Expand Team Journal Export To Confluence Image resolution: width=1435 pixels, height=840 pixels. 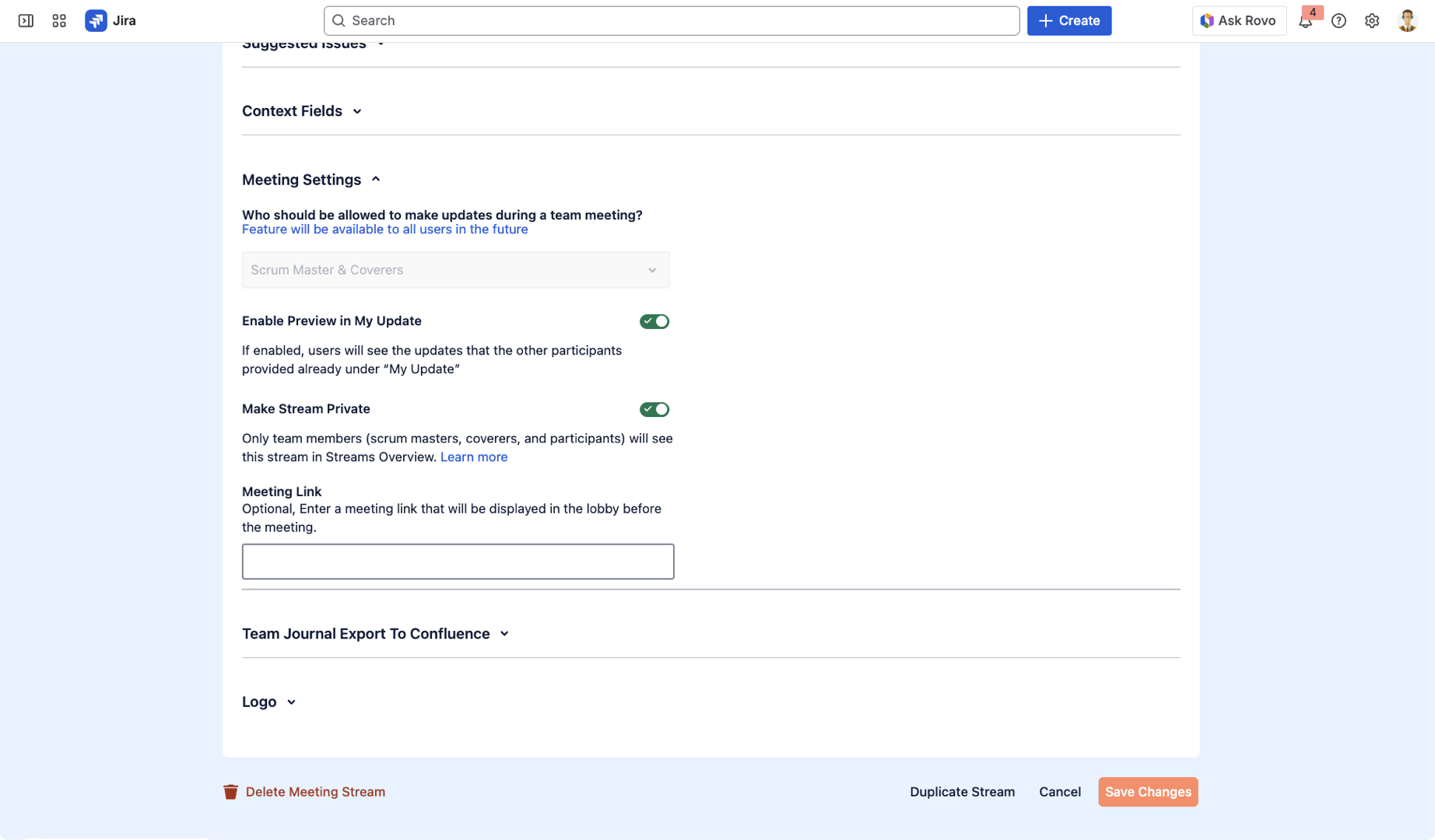(375, 634)
